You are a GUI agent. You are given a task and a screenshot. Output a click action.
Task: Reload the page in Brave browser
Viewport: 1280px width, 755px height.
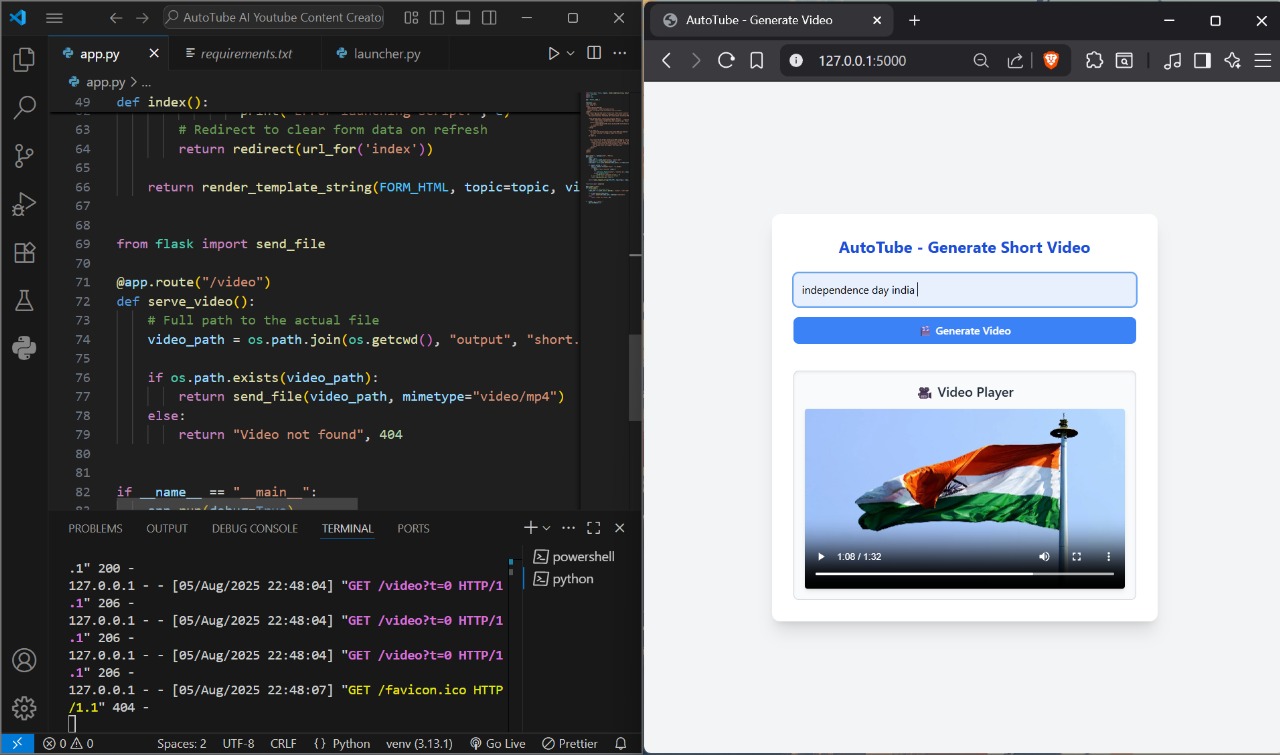pyautogui.click(x=726, y=60)
